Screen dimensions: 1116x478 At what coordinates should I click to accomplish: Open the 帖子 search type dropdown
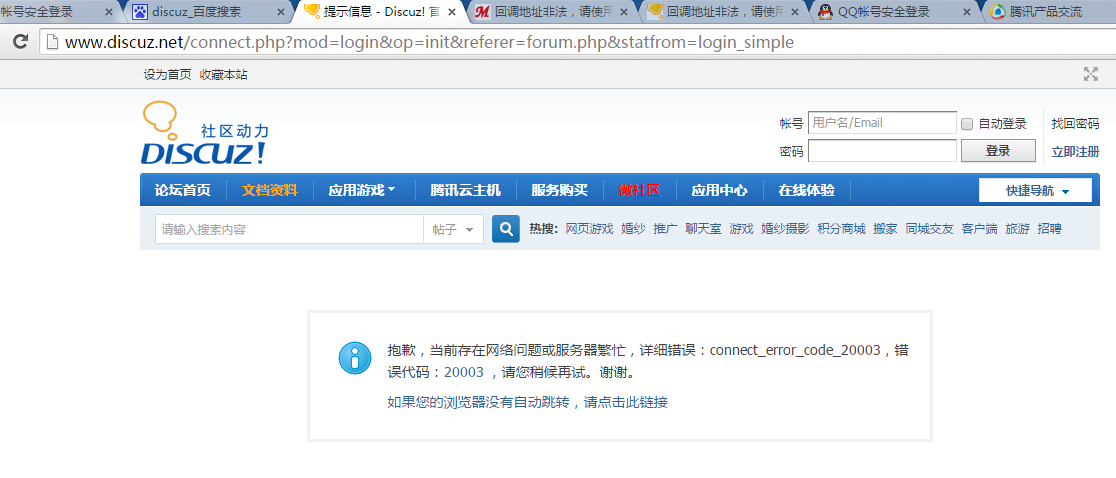pyautogui.click(x=453, y=229)
